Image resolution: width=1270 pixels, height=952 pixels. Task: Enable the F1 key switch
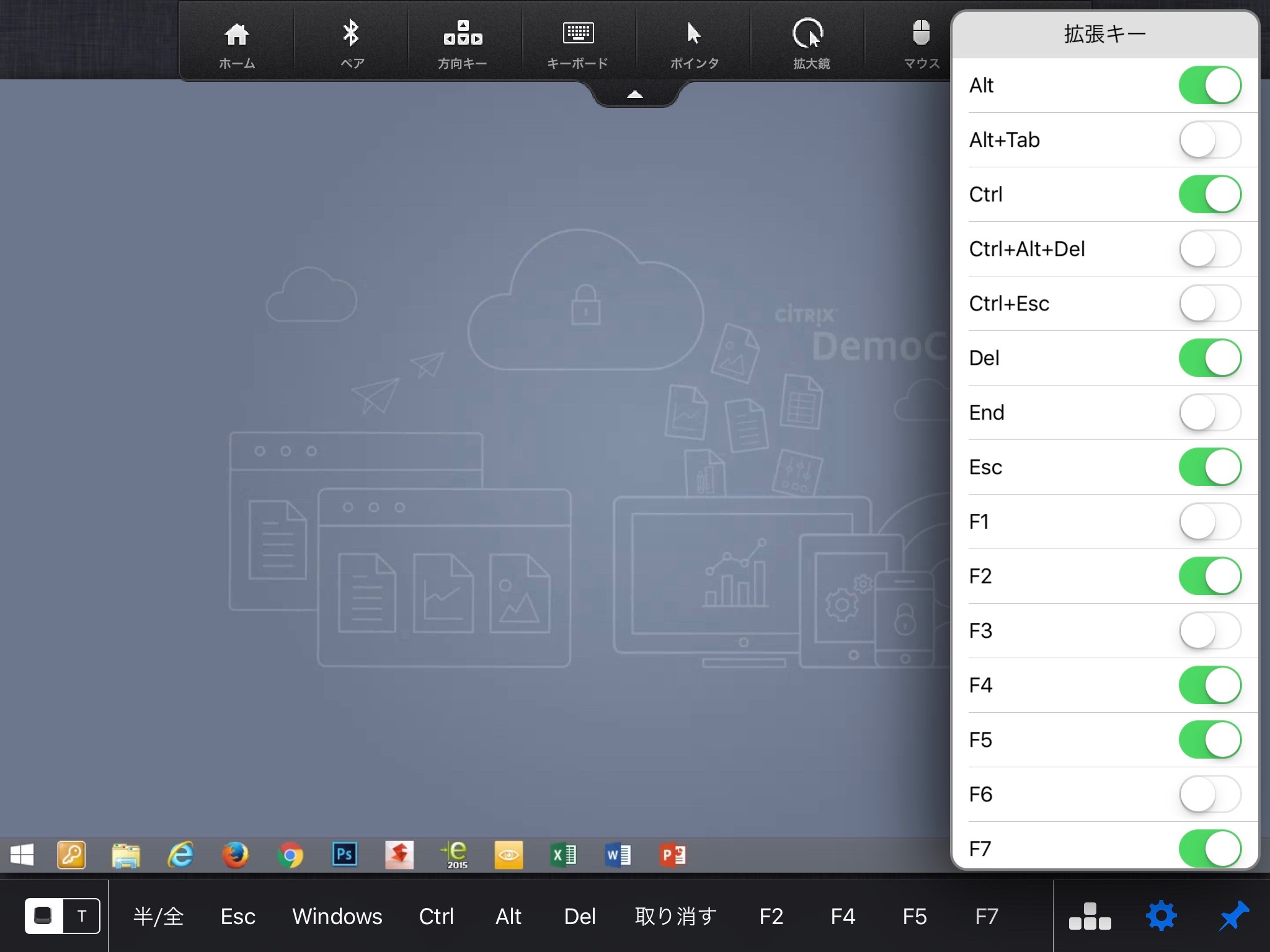coord(1209,522)
